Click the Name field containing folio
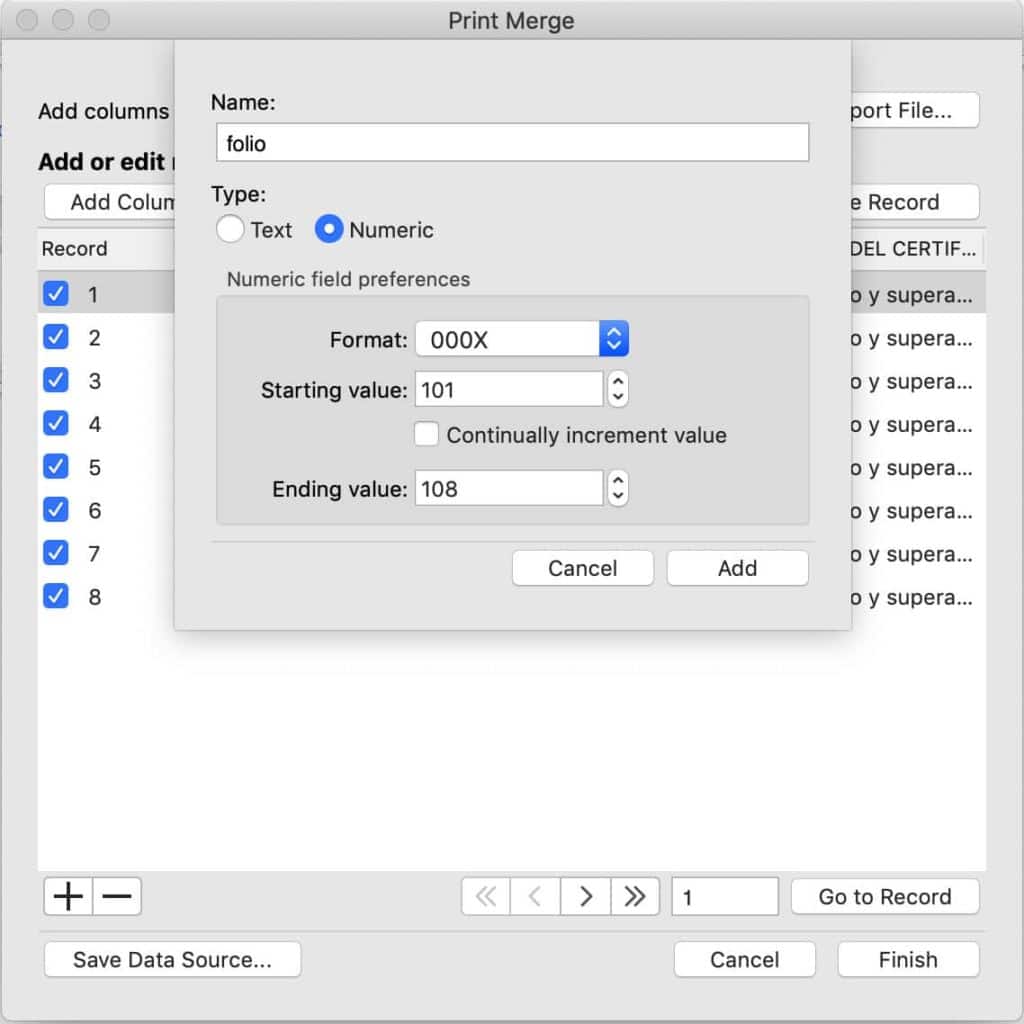 [512, 143]
